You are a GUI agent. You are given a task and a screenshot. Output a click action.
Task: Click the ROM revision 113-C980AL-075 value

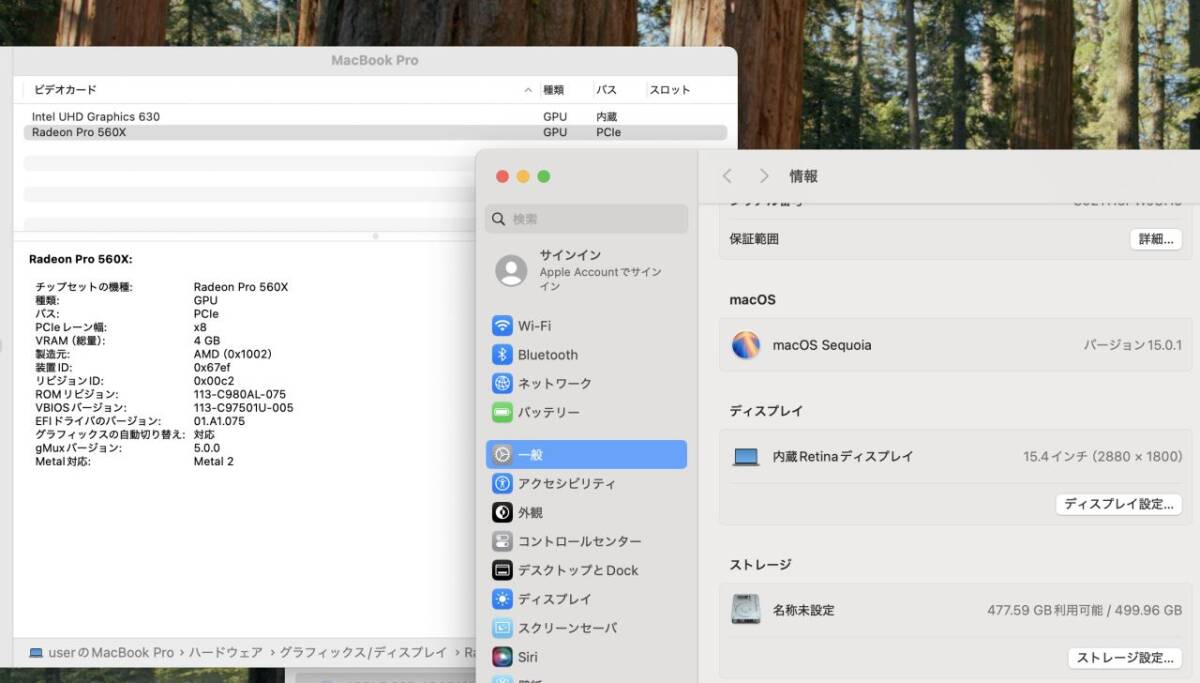(240, 395)
